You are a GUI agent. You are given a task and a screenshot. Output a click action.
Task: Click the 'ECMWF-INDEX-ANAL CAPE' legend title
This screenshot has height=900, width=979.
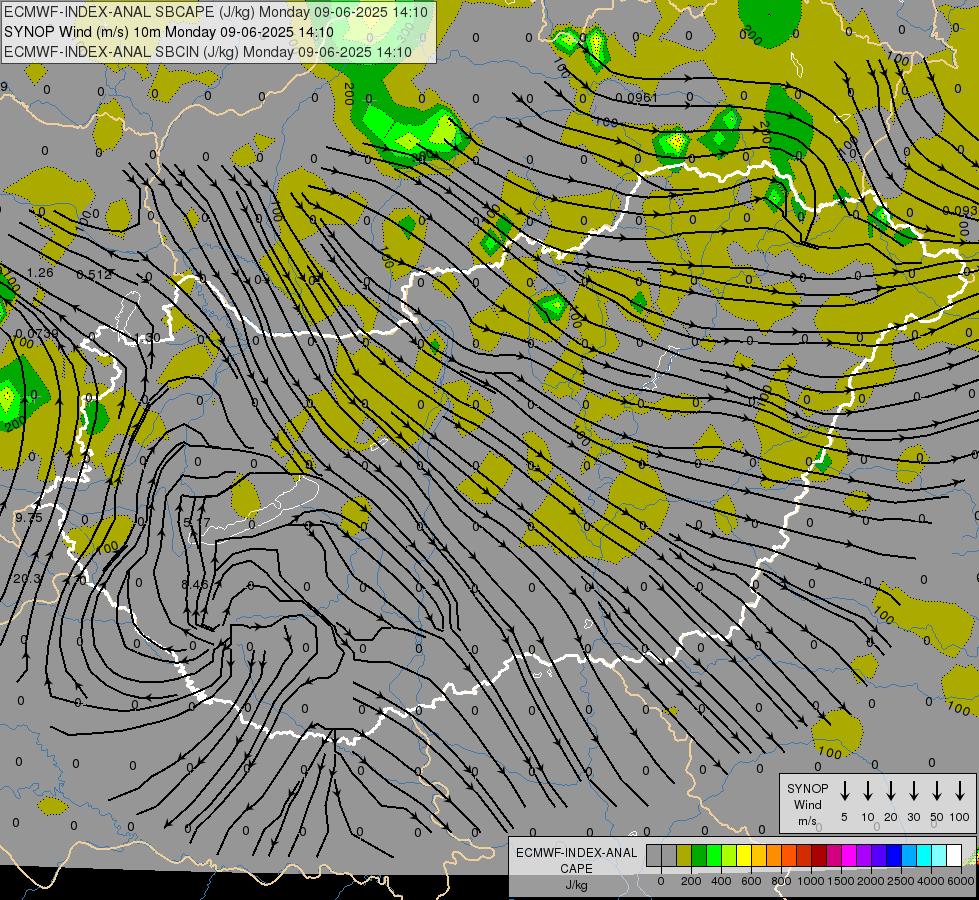[x=576, y=861]
